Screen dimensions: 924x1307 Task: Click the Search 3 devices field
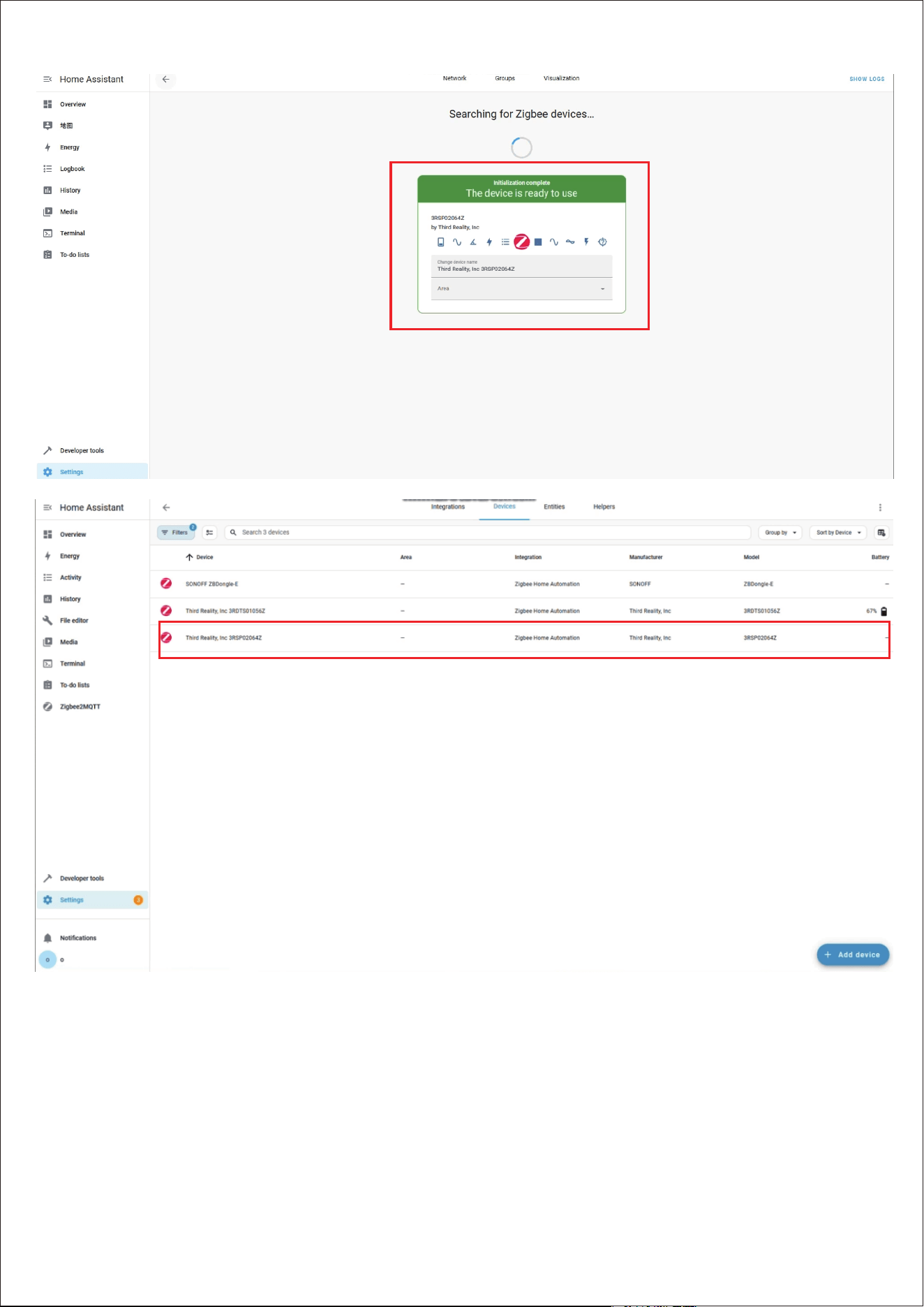click(487, 533)
